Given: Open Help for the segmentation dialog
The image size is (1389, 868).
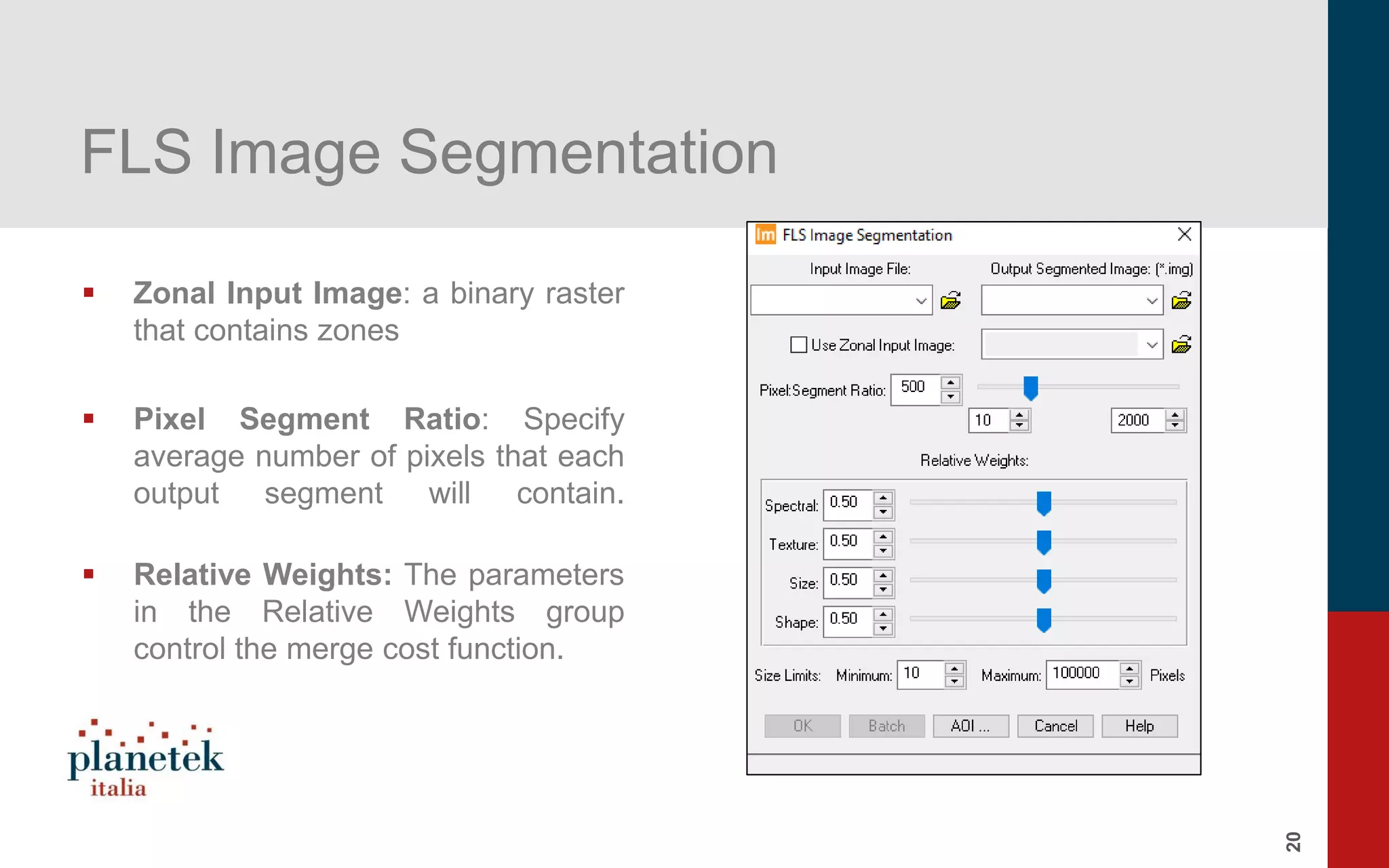Looking at the screenshot, I should [1139, 726].
